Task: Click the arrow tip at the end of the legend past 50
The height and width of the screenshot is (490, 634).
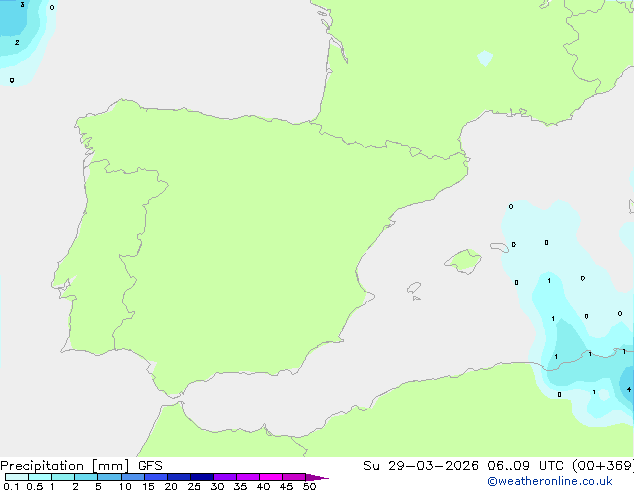Action: point(317,477)
